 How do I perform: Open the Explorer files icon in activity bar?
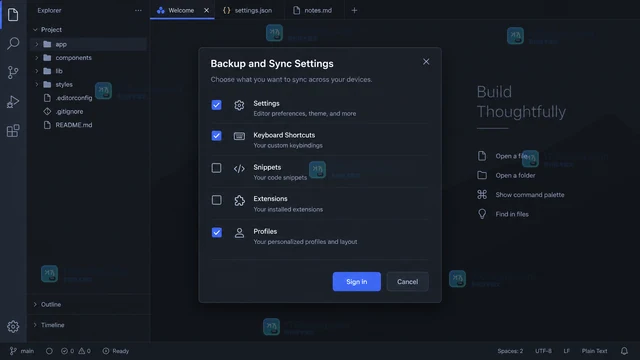point(13,15)
